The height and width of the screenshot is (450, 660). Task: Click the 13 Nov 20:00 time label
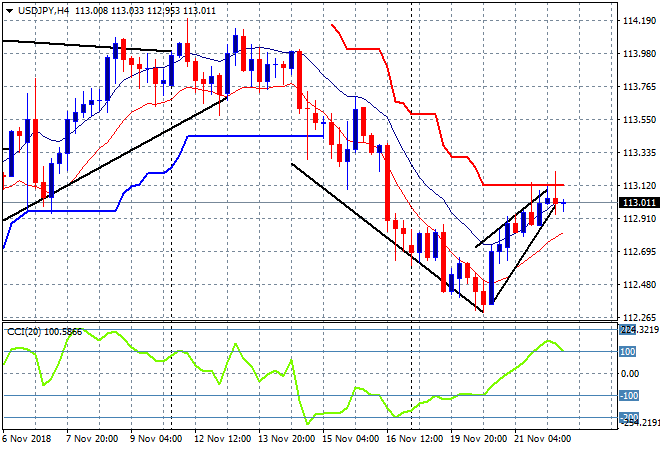coord(286,439)
